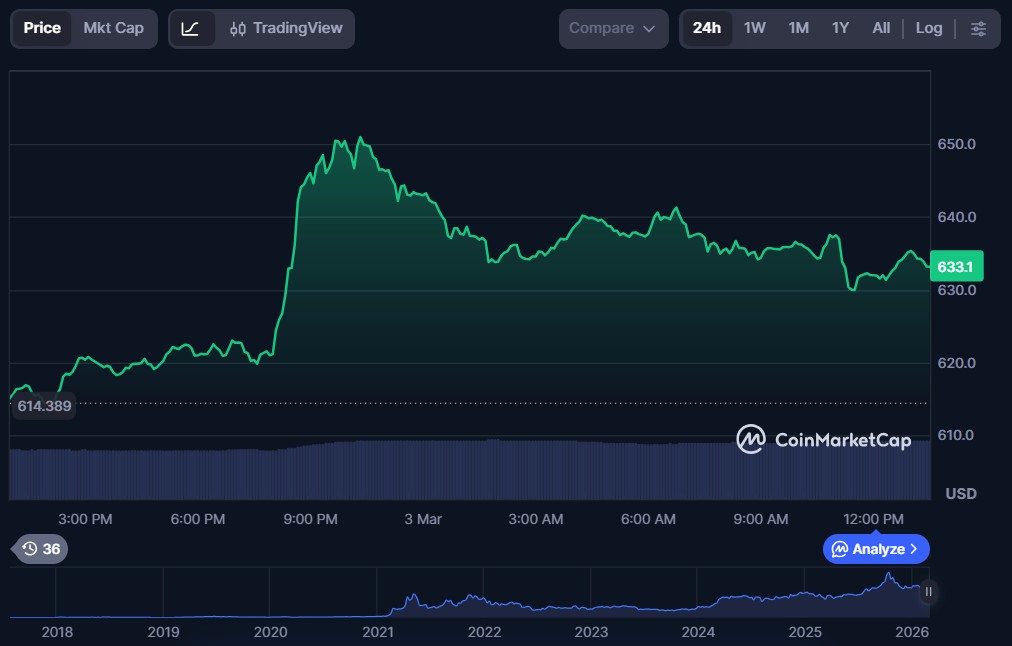Select the 24h time range

tap(706, 29)
